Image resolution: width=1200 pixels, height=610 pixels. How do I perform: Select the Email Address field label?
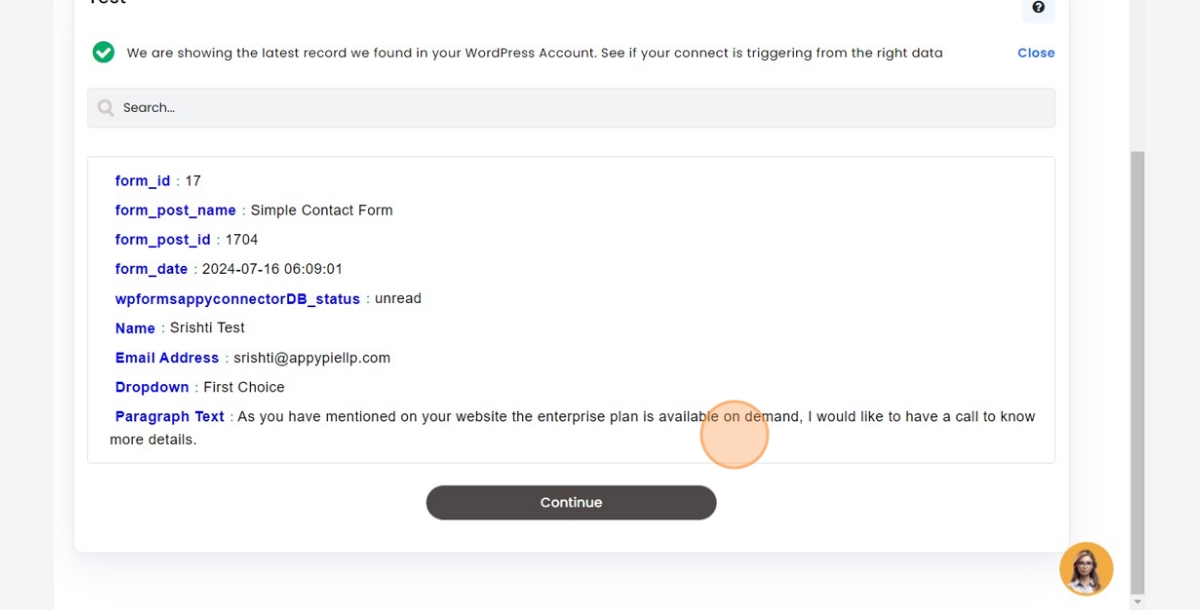[x=167, y=358]
